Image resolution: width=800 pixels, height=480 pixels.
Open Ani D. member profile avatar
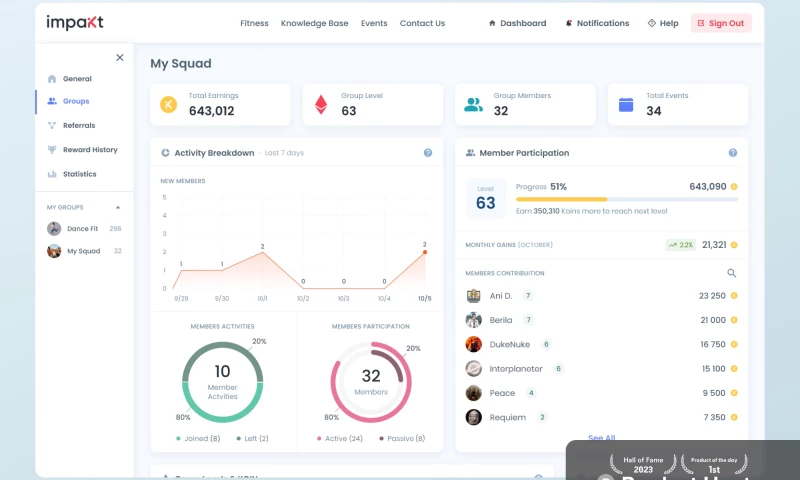tap(474, 296)
